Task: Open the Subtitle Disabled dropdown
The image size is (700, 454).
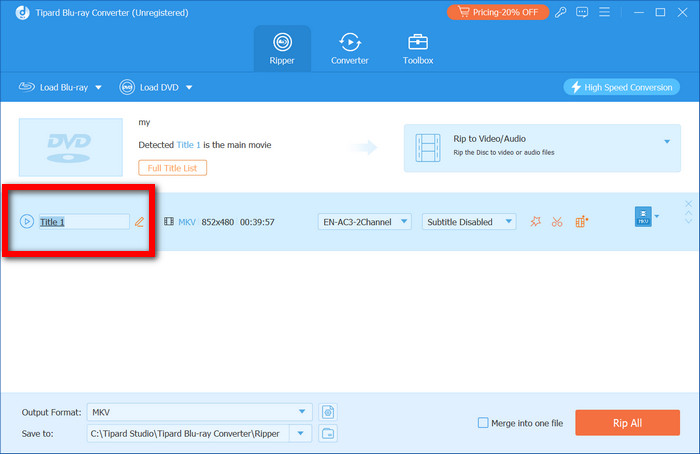Action: click(508, 222)
